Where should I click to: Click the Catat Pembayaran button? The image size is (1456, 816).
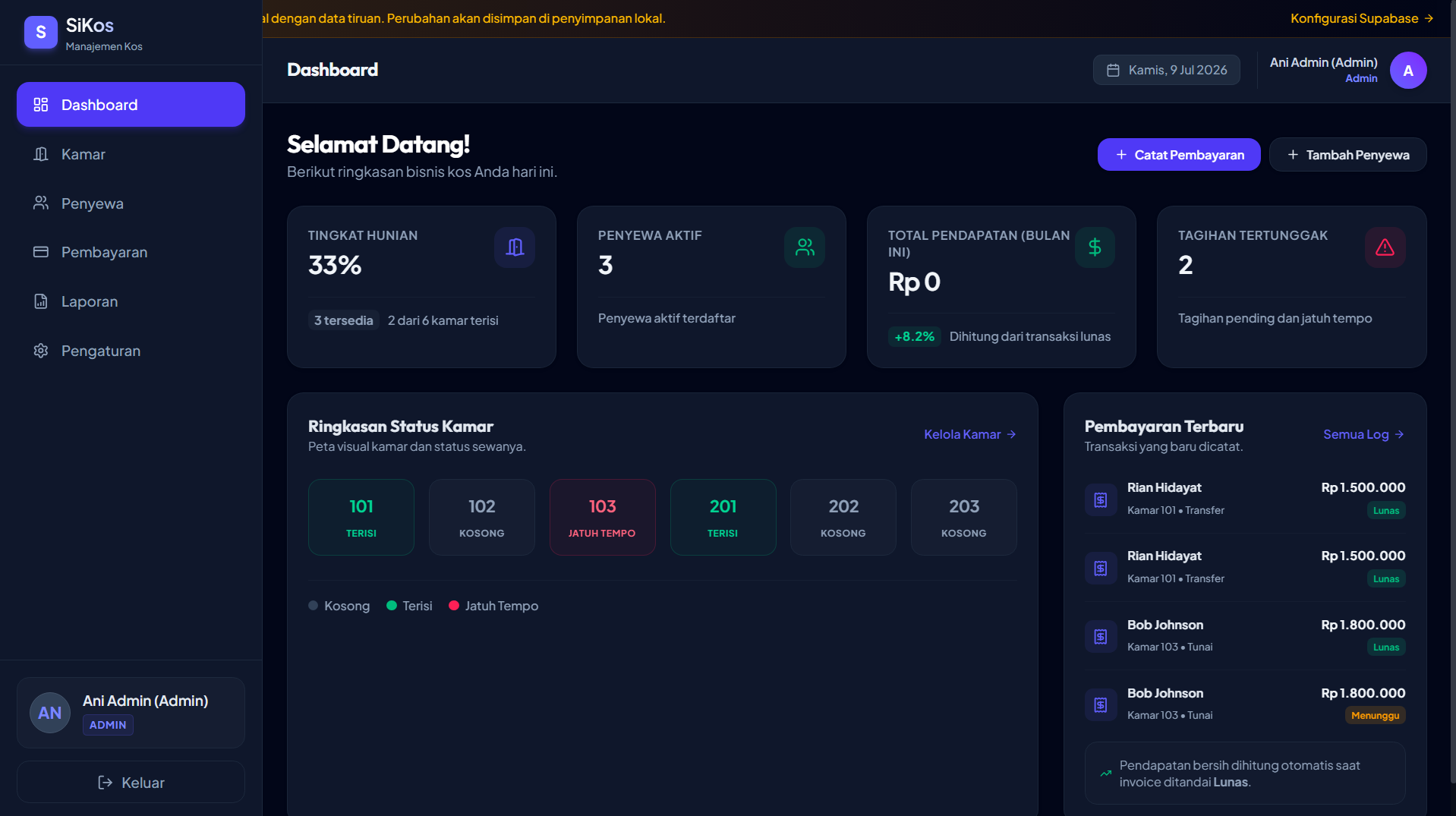(1179, 155)
